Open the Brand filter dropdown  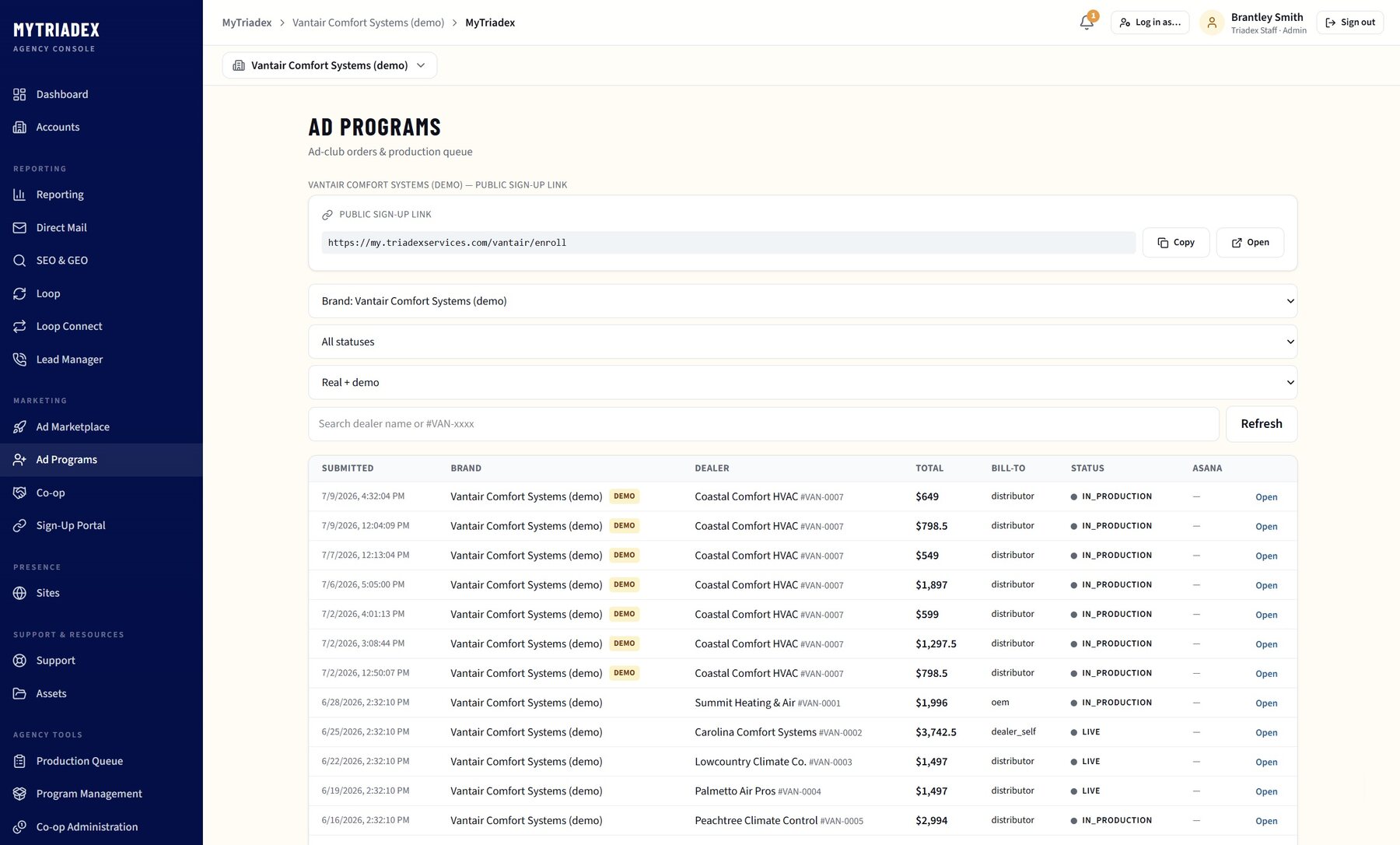(x=803, y=301)
